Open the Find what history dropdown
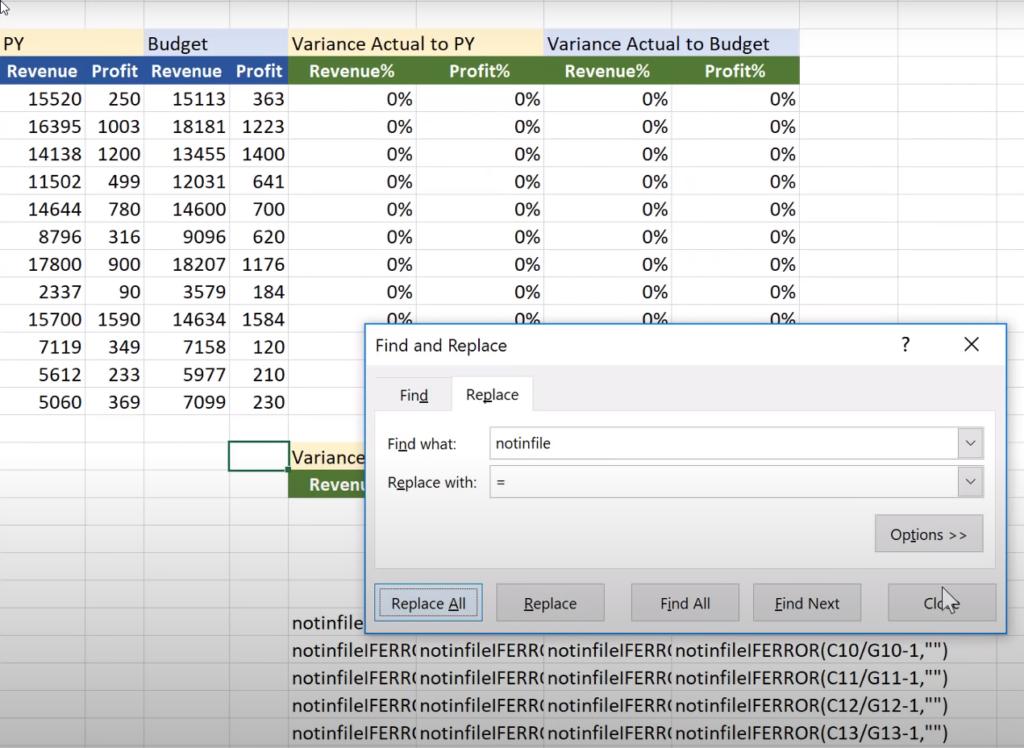 coord(966,442)
